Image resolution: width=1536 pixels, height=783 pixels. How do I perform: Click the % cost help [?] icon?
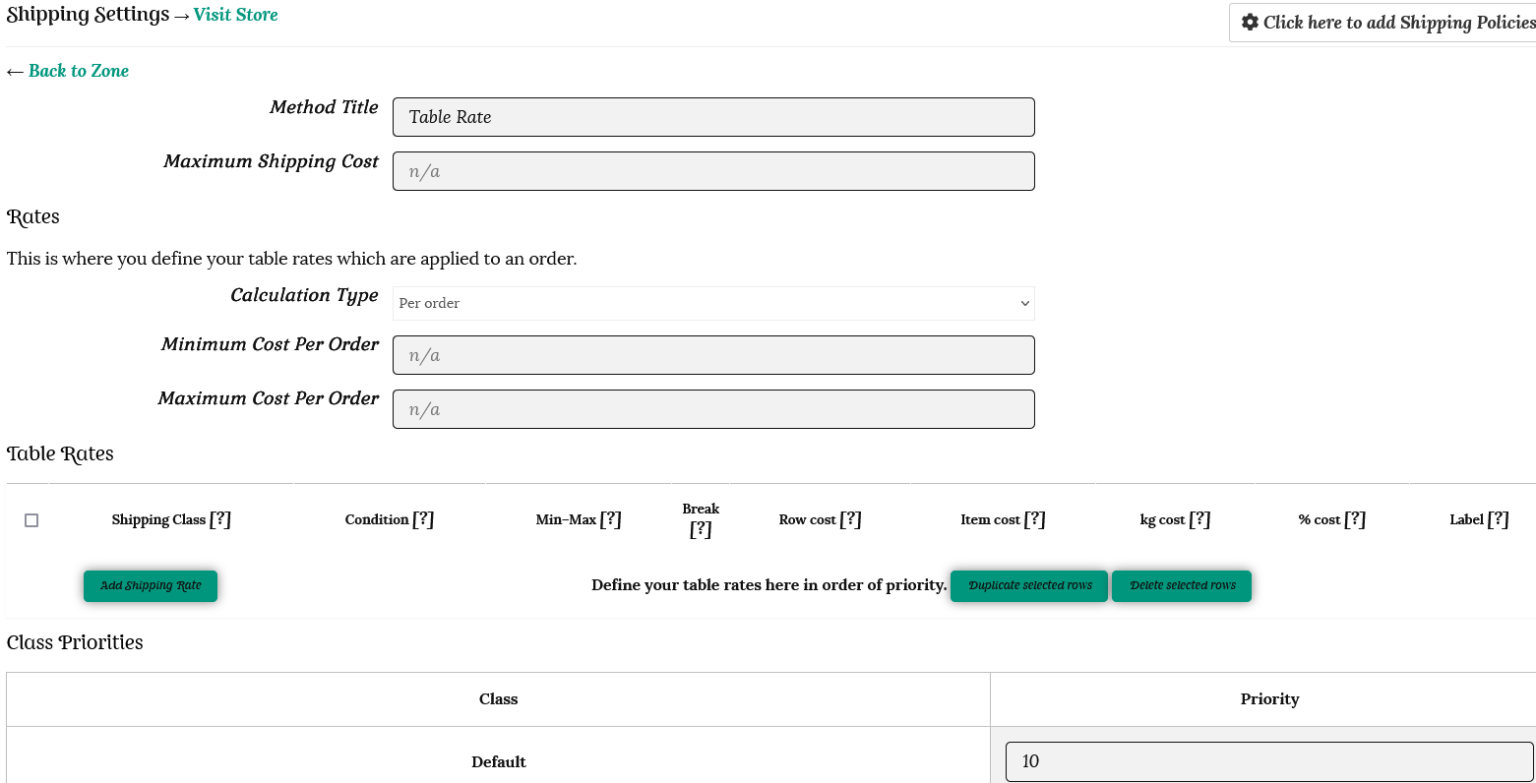point(1355,519)
